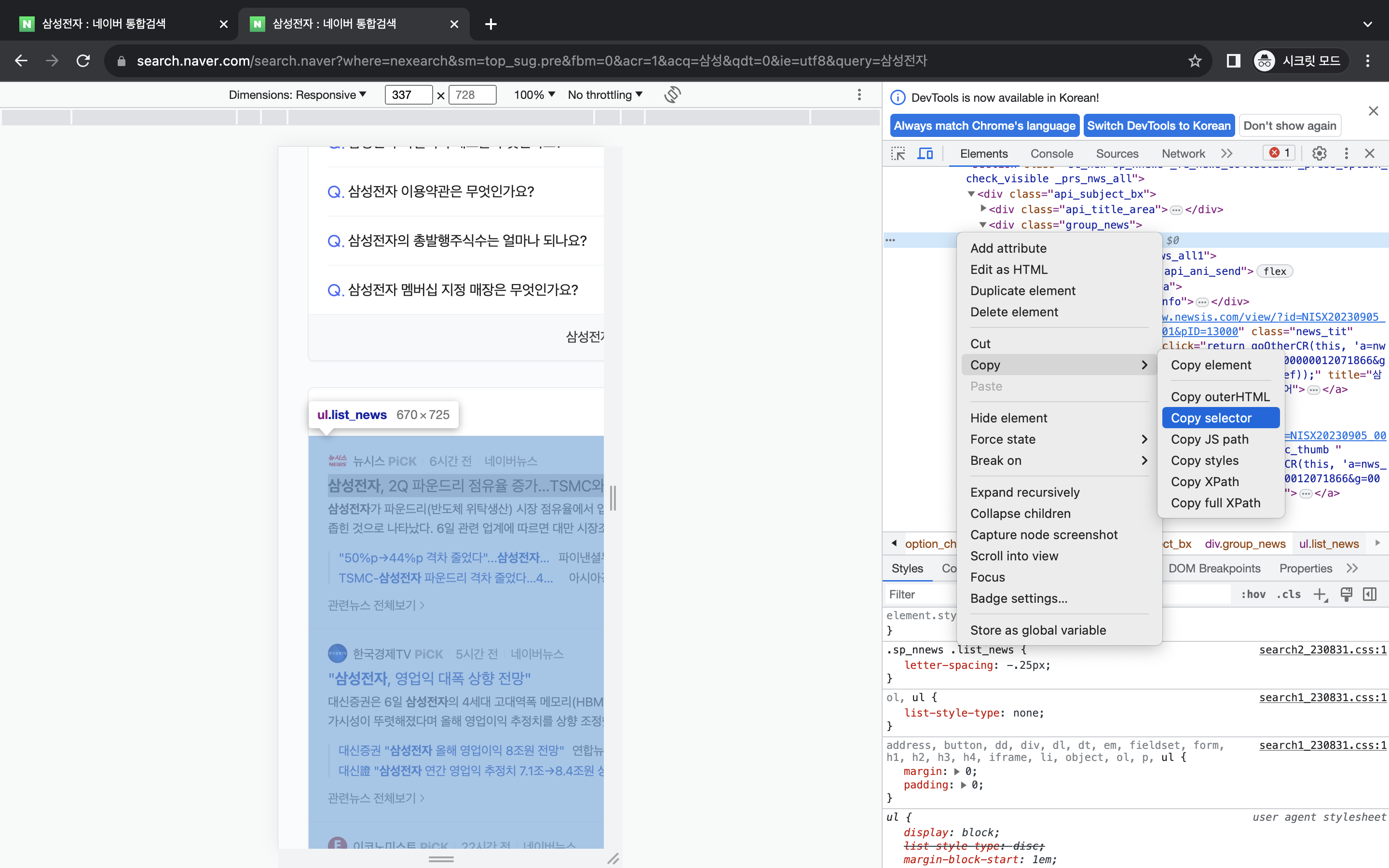
Task: Toggle the .cls class editor
Action: click(x=1289, y=595)
